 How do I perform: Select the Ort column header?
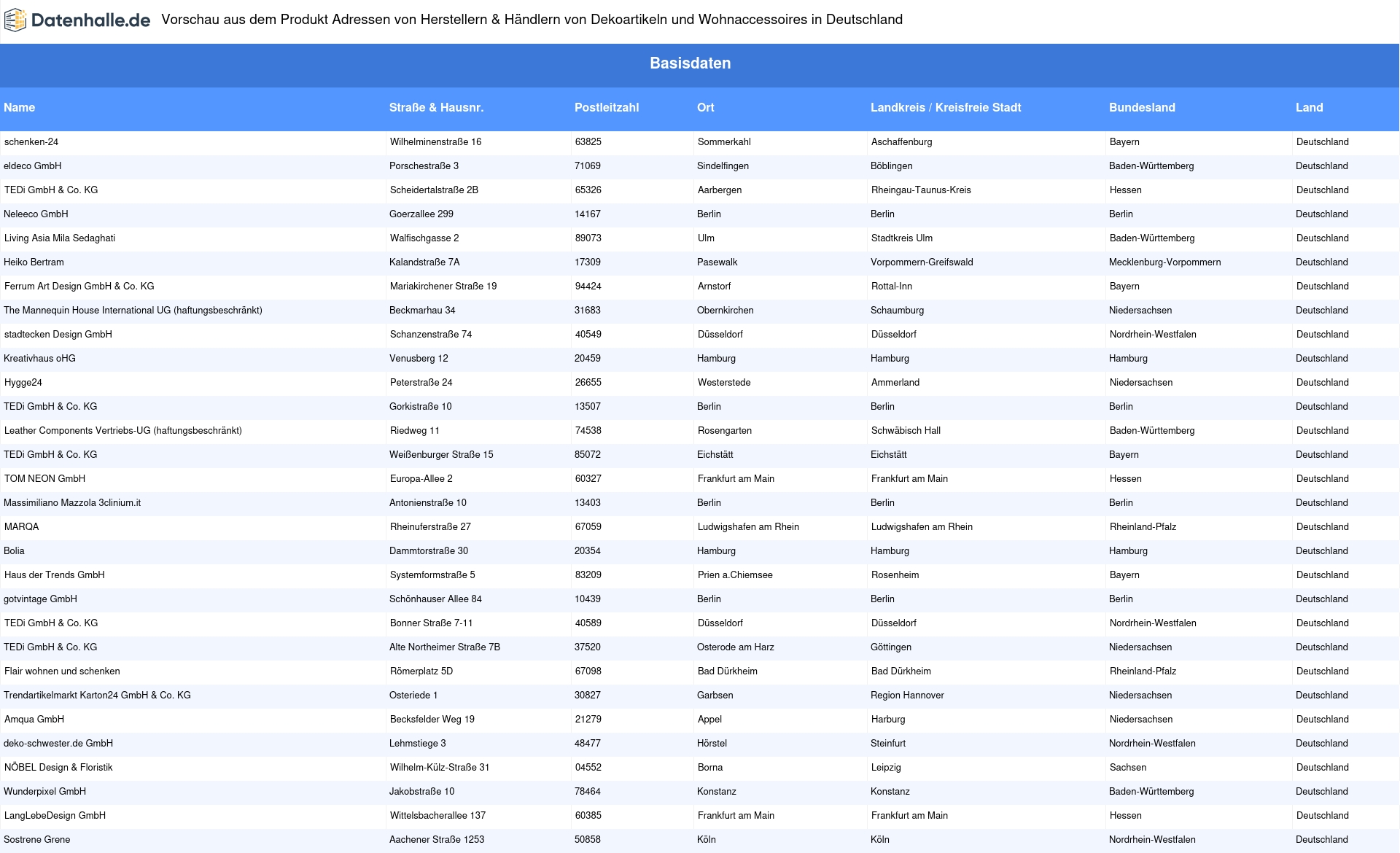pyautogui.click(x=705, y=108)
